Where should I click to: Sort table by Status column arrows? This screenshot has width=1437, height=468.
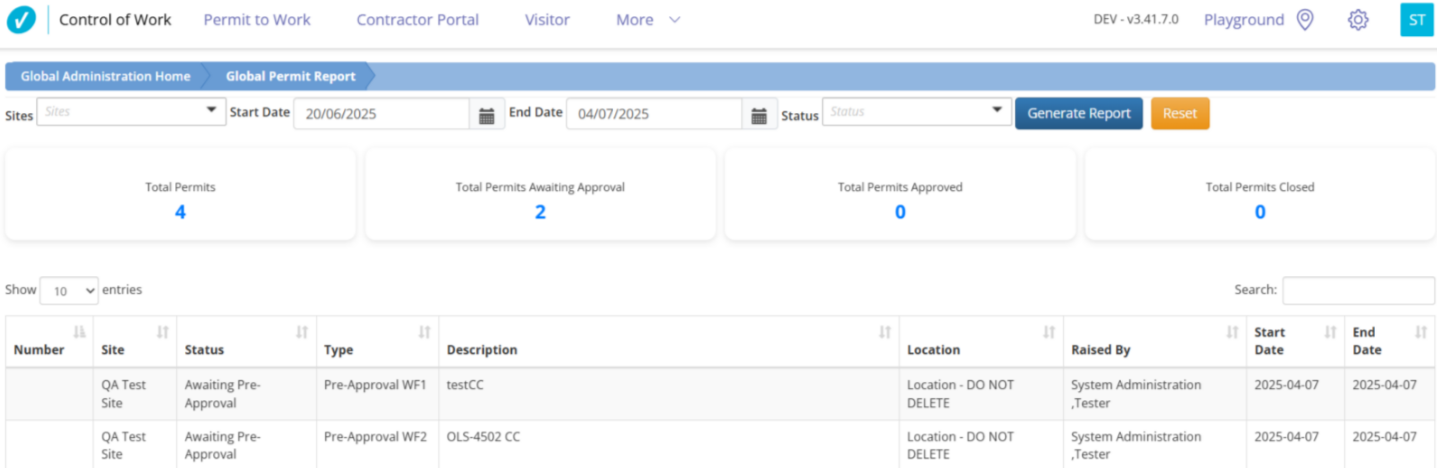point(301,332)
